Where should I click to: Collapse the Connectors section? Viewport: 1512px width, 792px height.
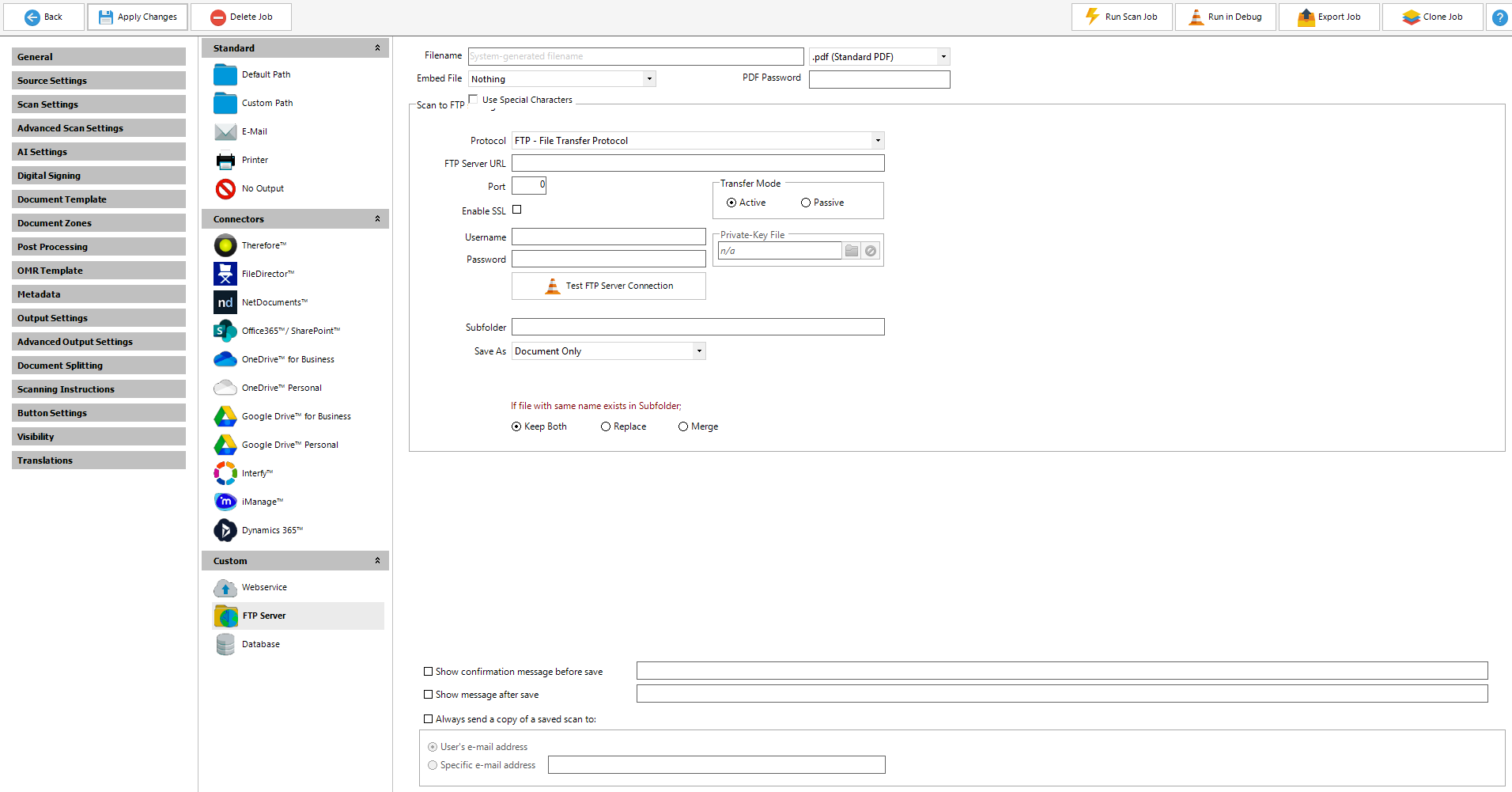click(x=377, y=219)
